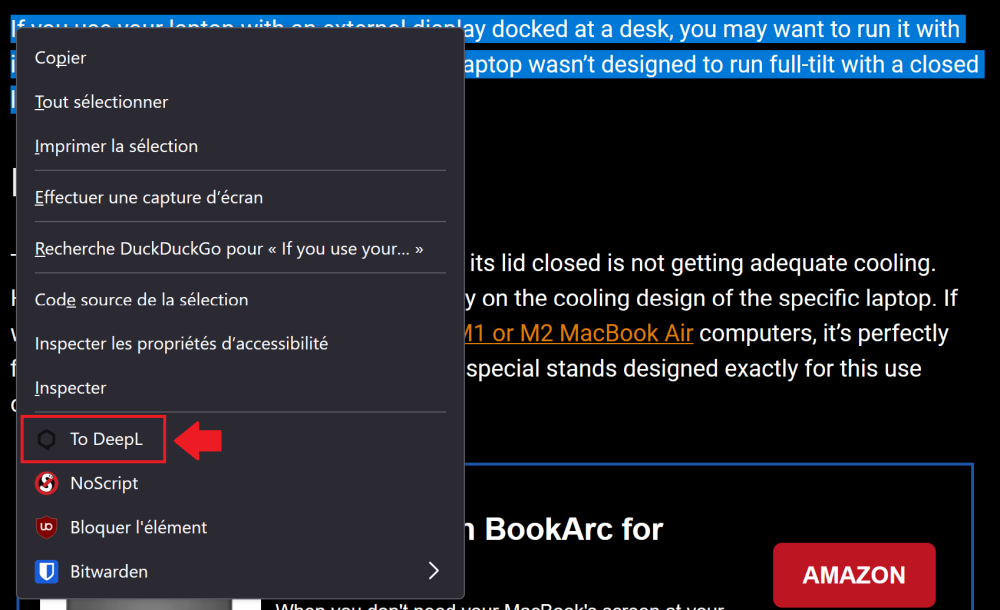Screen dimensions: 1000x610
Task: Select the Tout sélectionner menu entry
Action: tap(240, 102)
